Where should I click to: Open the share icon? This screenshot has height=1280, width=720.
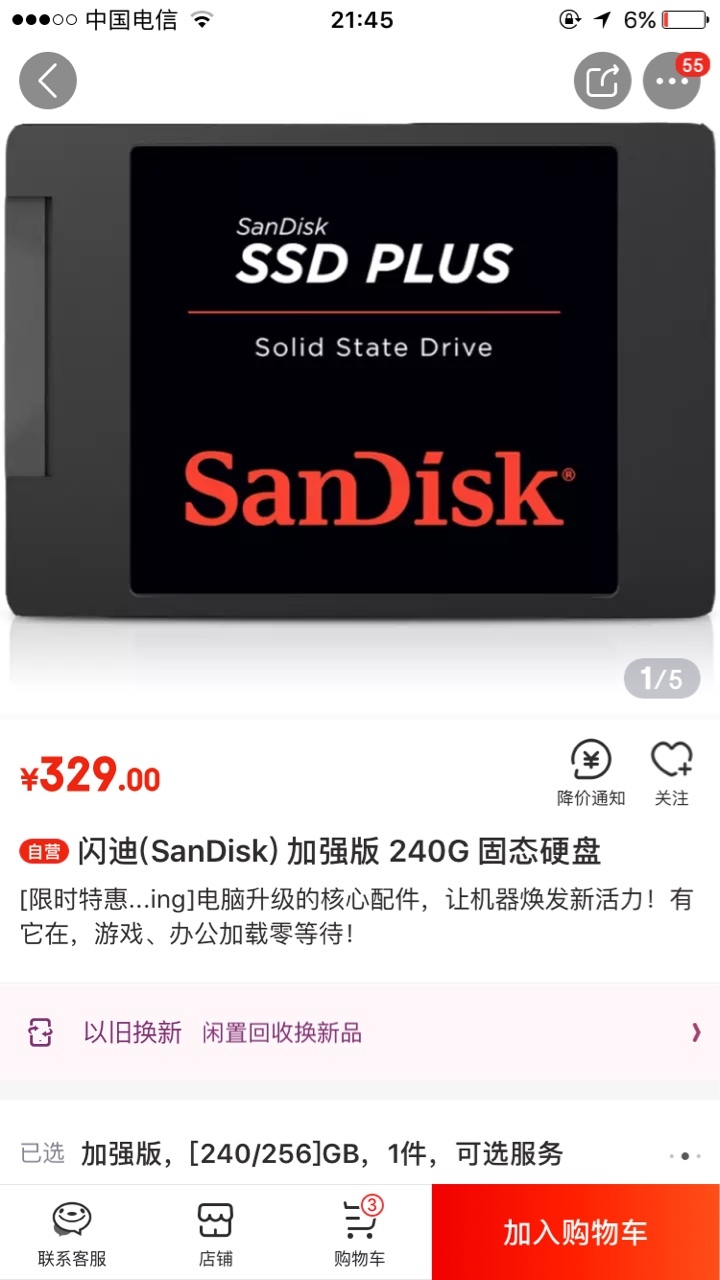click(602, 81)
